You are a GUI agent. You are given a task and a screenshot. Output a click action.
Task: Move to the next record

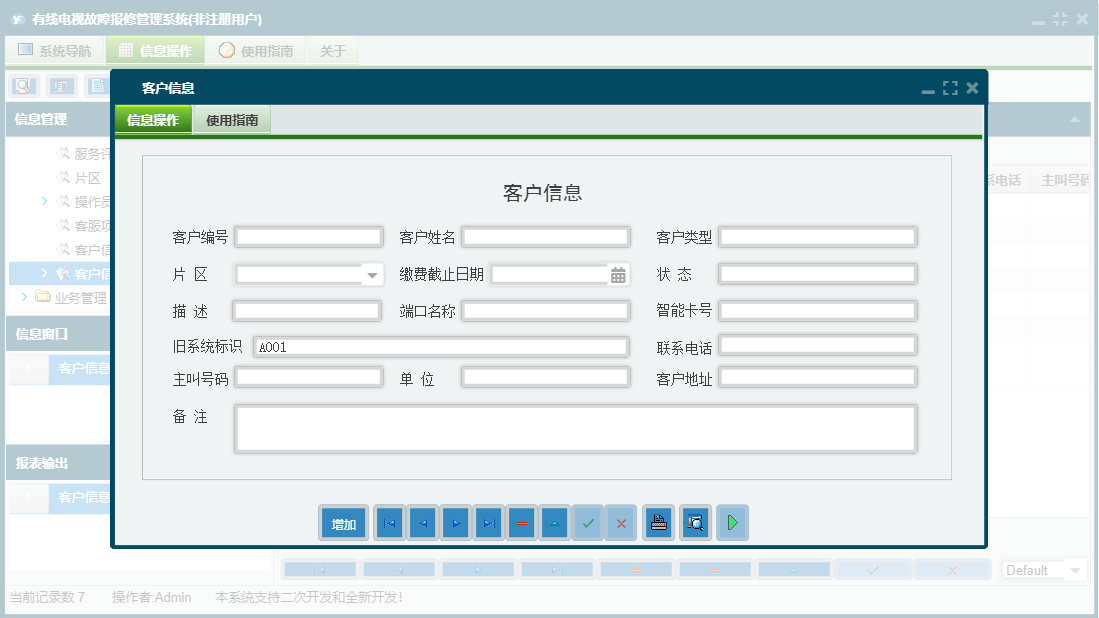pos(455,522)
